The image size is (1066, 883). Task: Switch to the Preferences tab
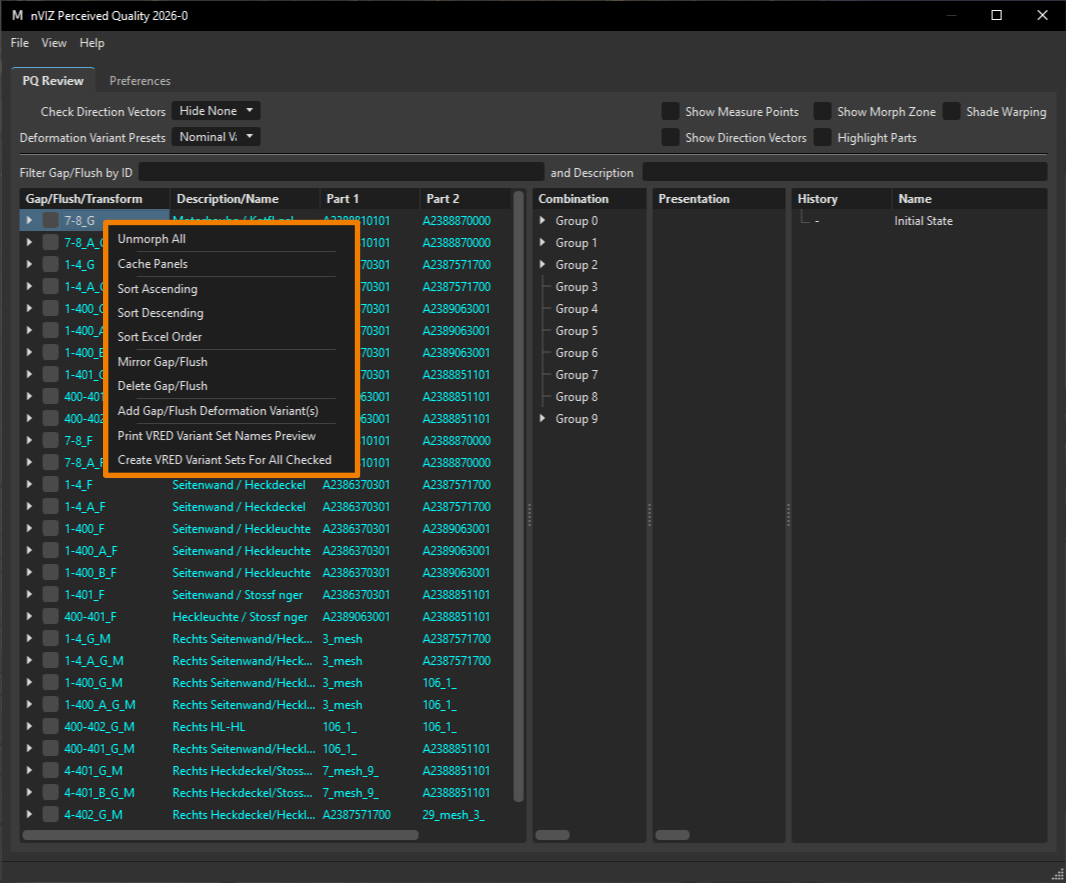140,80
